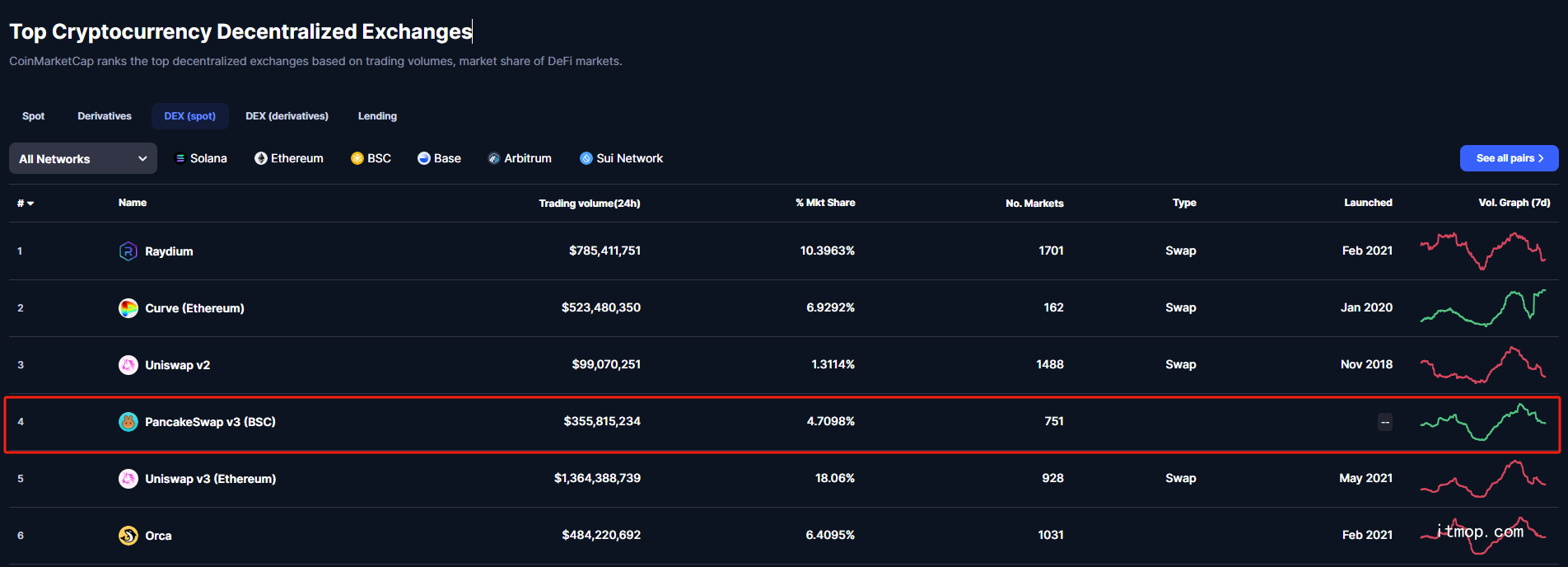Screen dimensions: 1568x567
Task: Click the Jan 2020 launch date
Action: pyautogui.click(x=1366, y=307)
